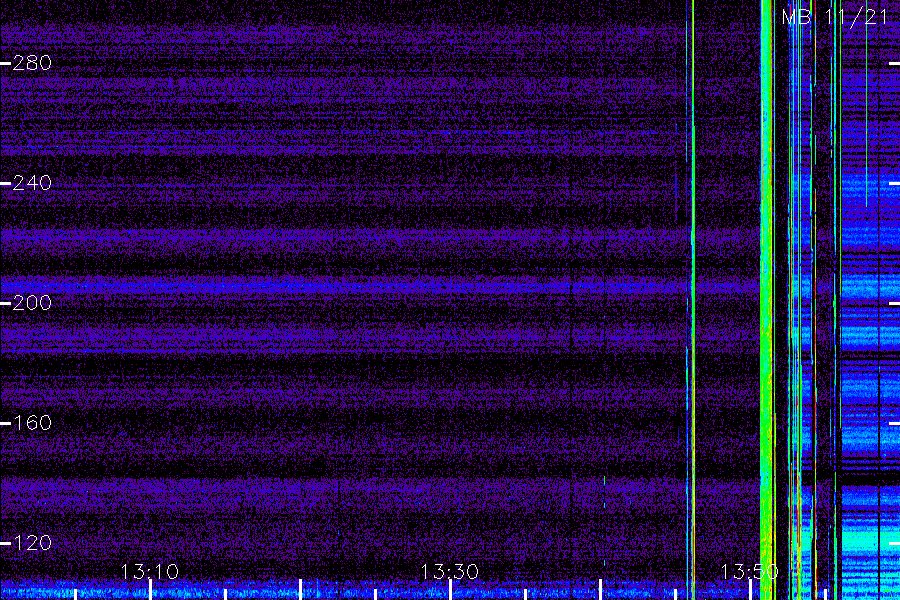The image size is (900, 600).
Task: Click the MB 11/21 date stamp
Action: [x=835, y=17]
